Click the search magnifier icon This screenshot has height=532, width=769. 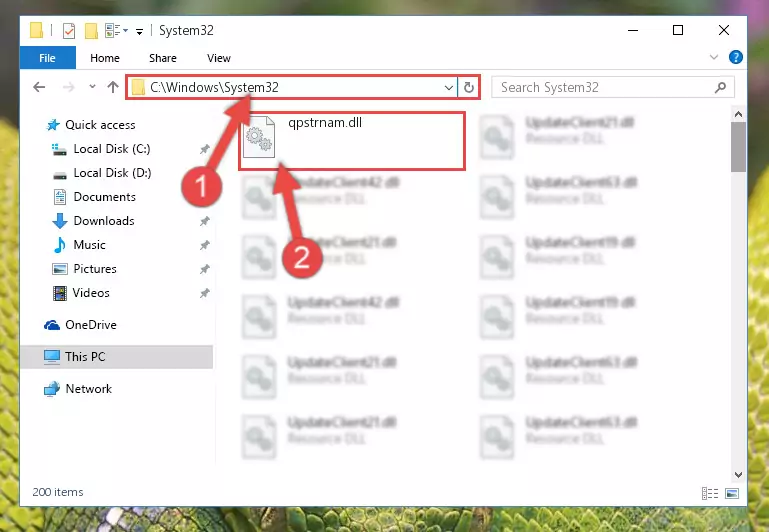coord(720,87)
